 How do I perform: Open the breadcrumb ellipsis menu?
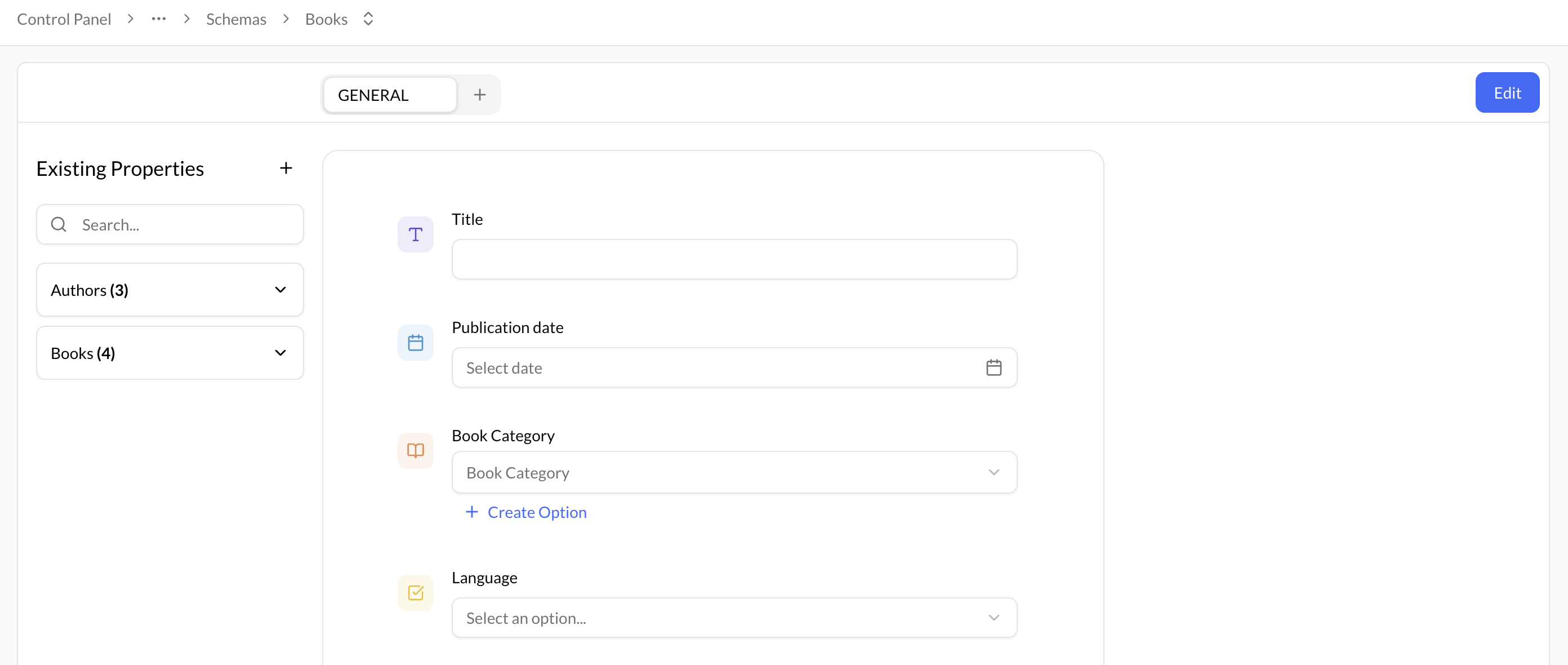pyautogui.click(x=159, y=20)
